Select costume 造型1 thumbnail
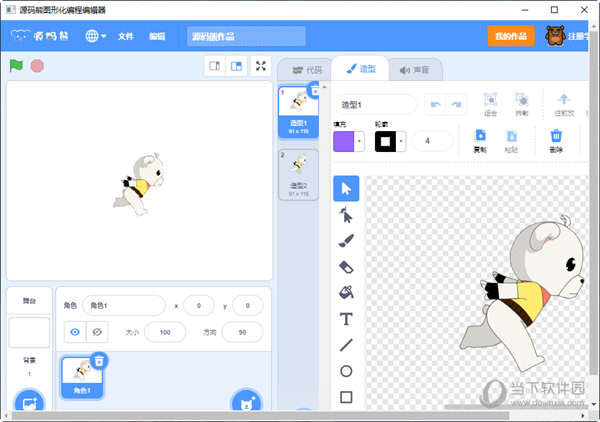This screenshot has height=422, width=600. point(298,112)
